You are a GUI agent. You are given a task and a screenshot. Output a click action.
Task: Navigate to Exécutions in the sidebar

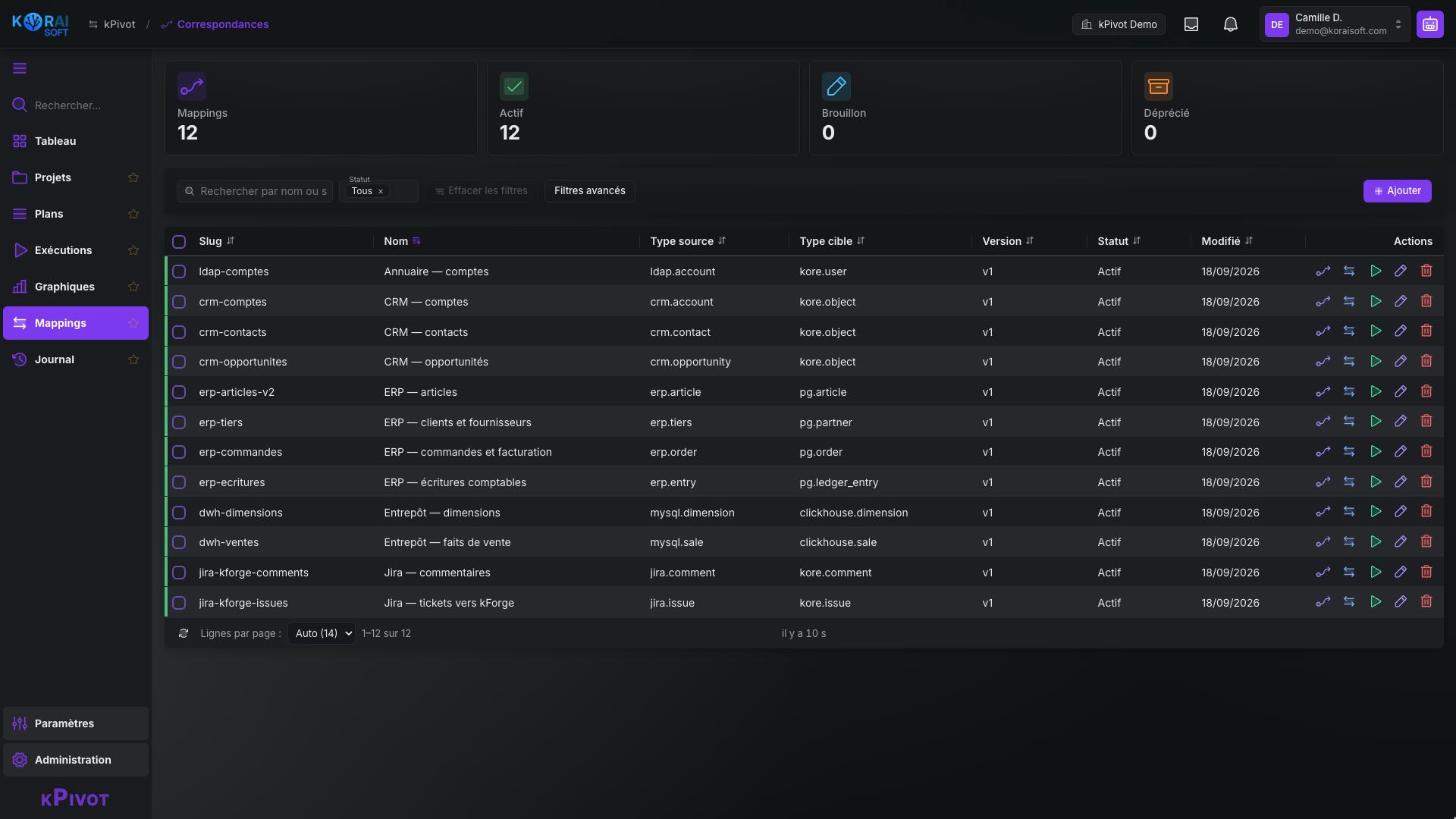(76, 250)
